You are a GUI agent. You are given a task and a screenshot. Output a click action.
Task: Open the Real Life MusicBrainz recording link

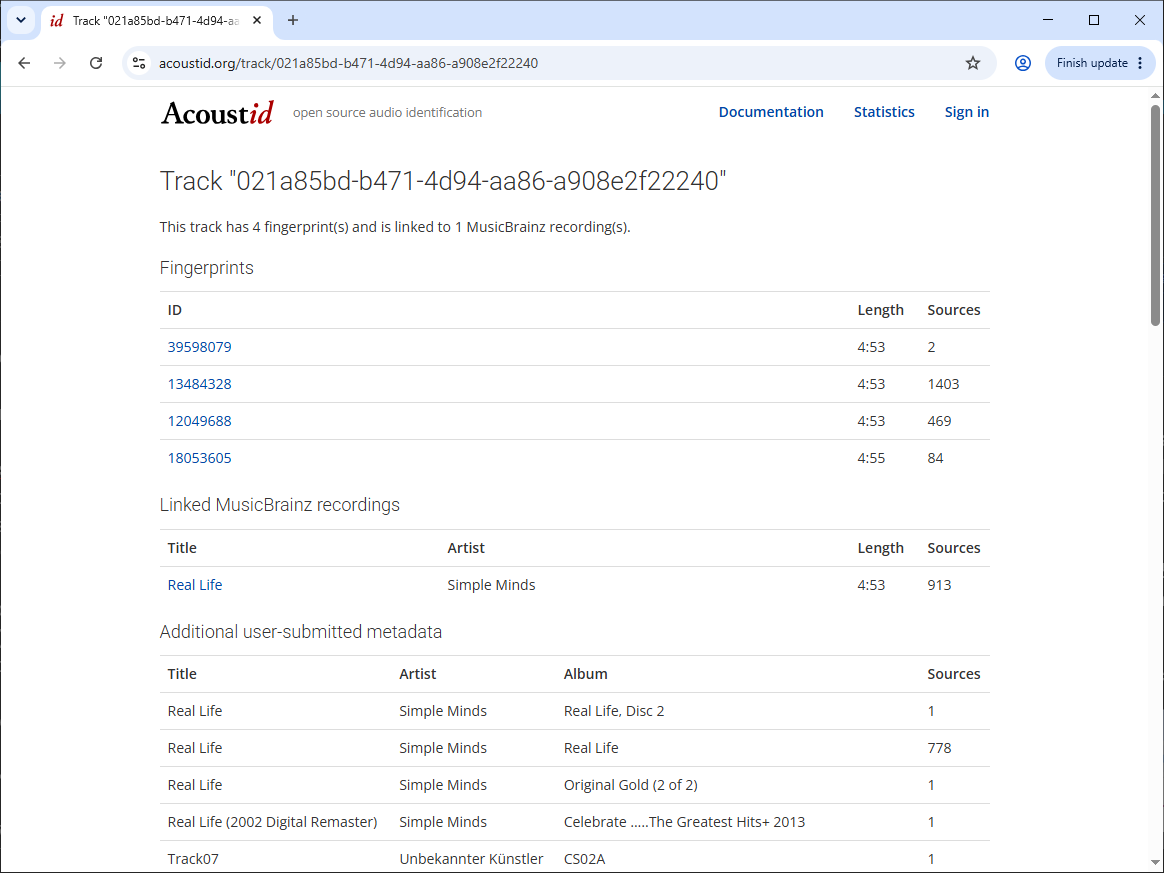click(194, 585)
